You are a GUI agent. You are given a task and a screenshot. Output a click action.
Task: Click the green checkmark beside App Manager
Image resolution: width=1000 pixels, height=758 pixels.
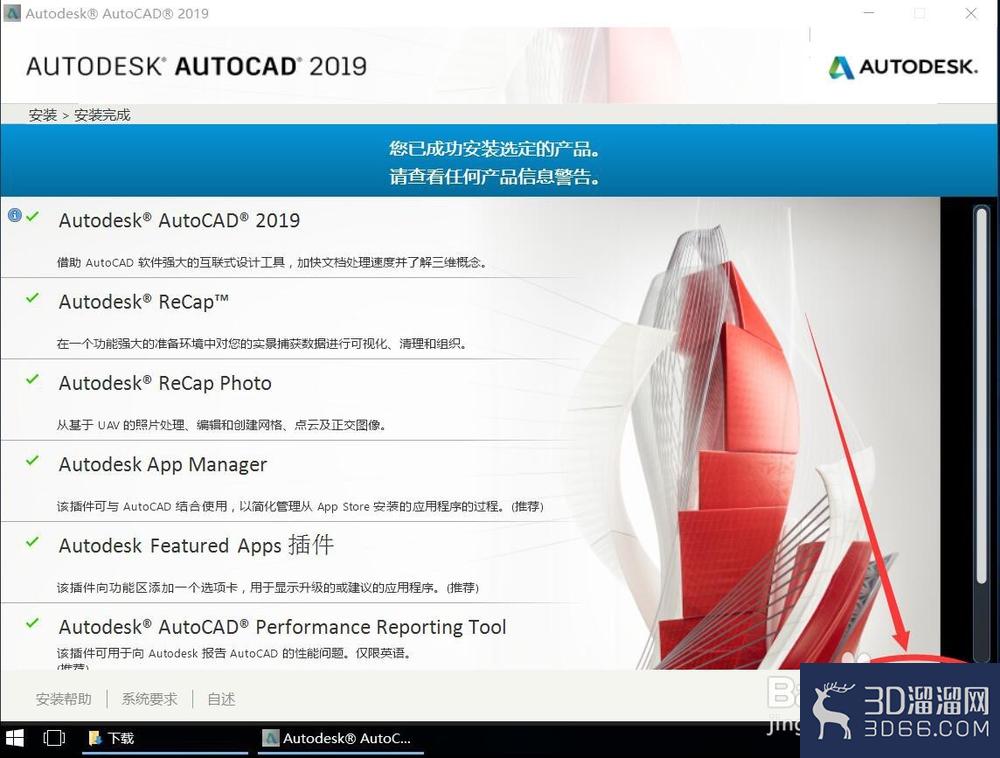[32, 460]
